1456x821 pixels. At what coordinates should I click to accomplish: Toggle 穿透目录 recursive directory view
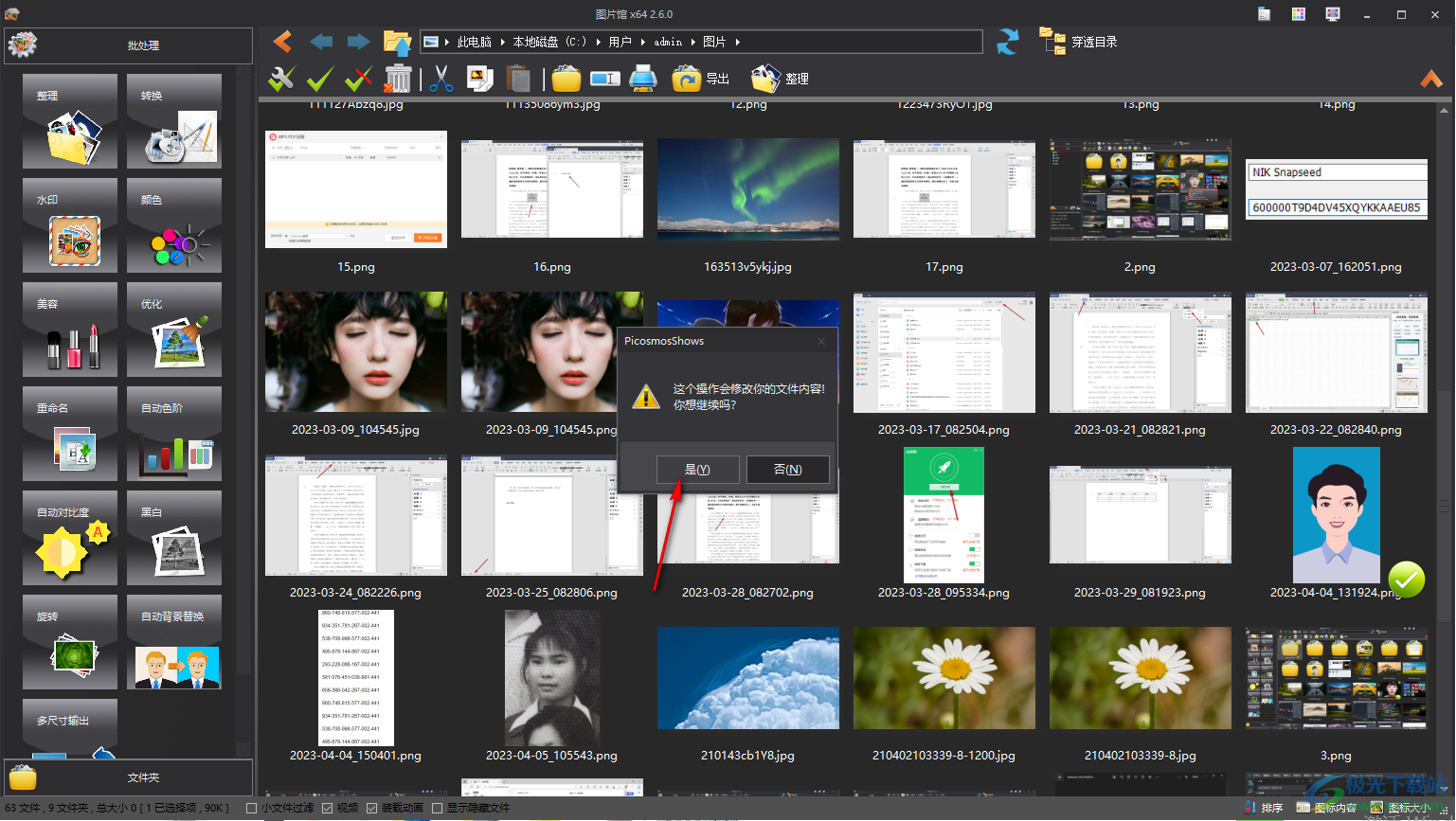point(1078,42)
